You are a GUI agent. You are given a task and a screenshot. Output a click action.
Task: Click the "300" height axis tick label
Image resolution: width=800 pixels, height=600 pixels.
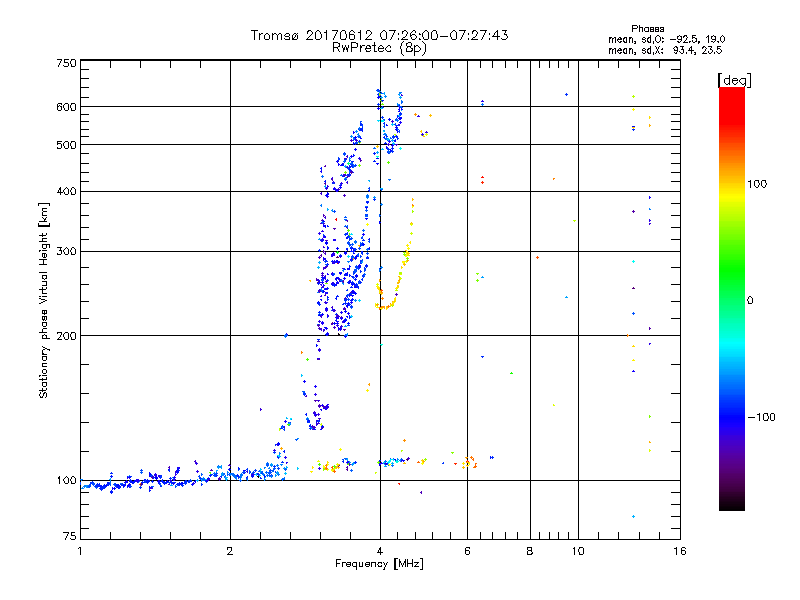coord(66,251)
